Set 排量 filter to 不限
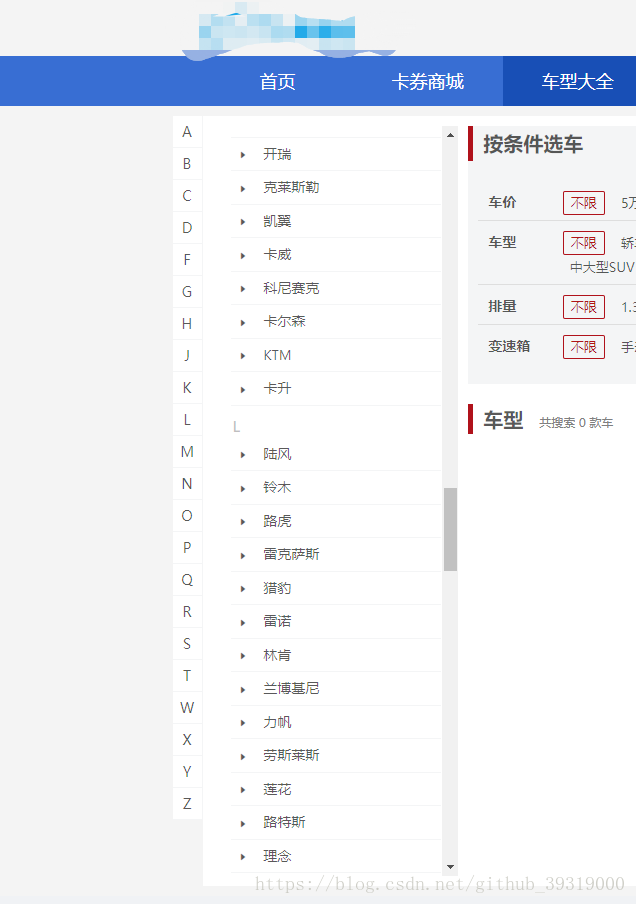 pos(584,307)
